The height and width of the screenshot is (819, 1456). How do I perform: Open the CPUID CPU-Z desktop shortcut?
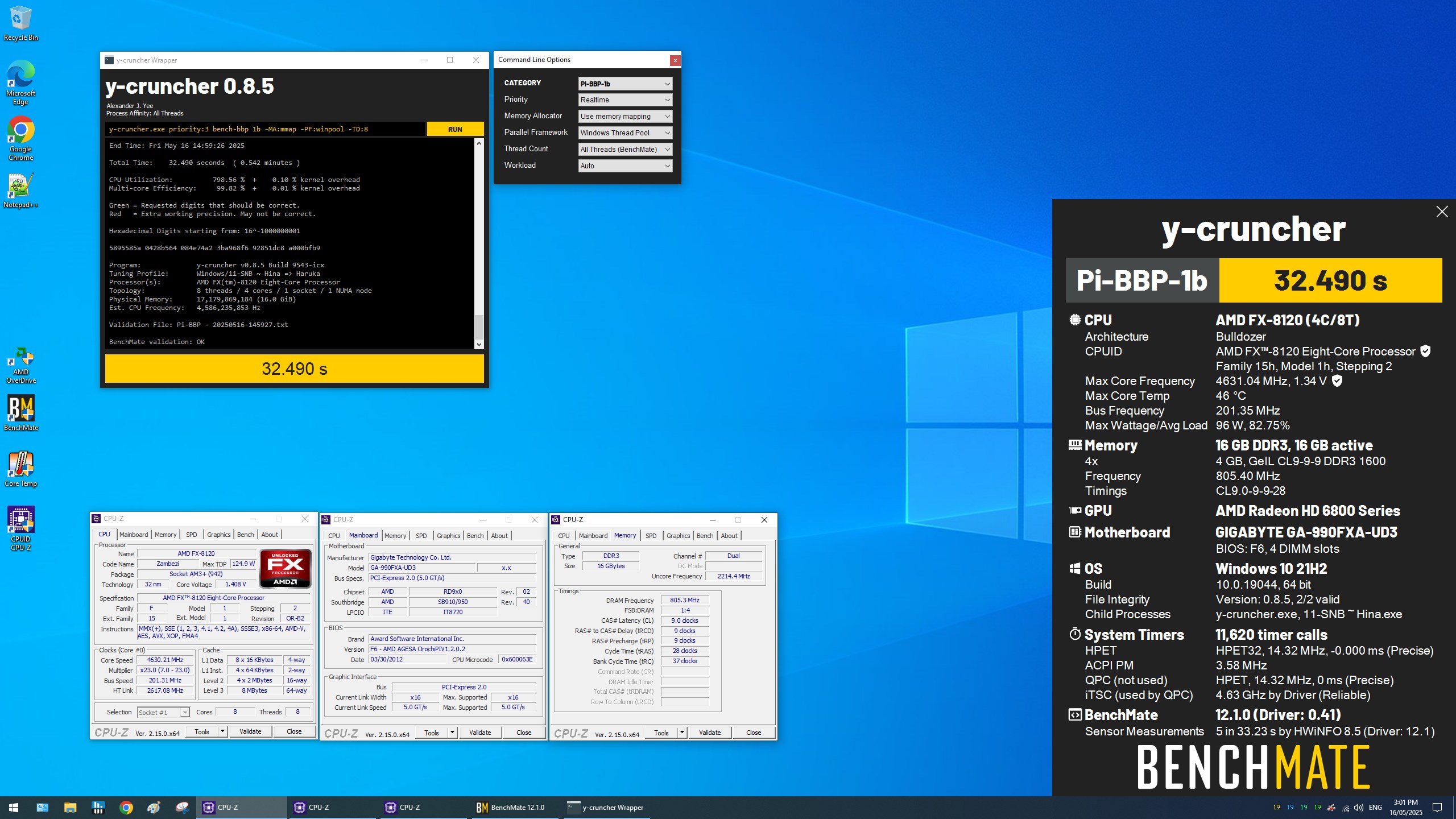click(x=20, y=528)
